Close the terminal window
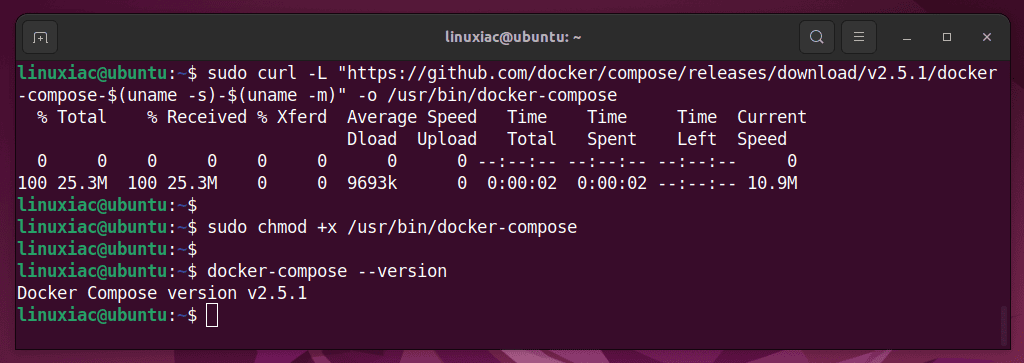Screen dimensions: 1024x363 point(987,38)
